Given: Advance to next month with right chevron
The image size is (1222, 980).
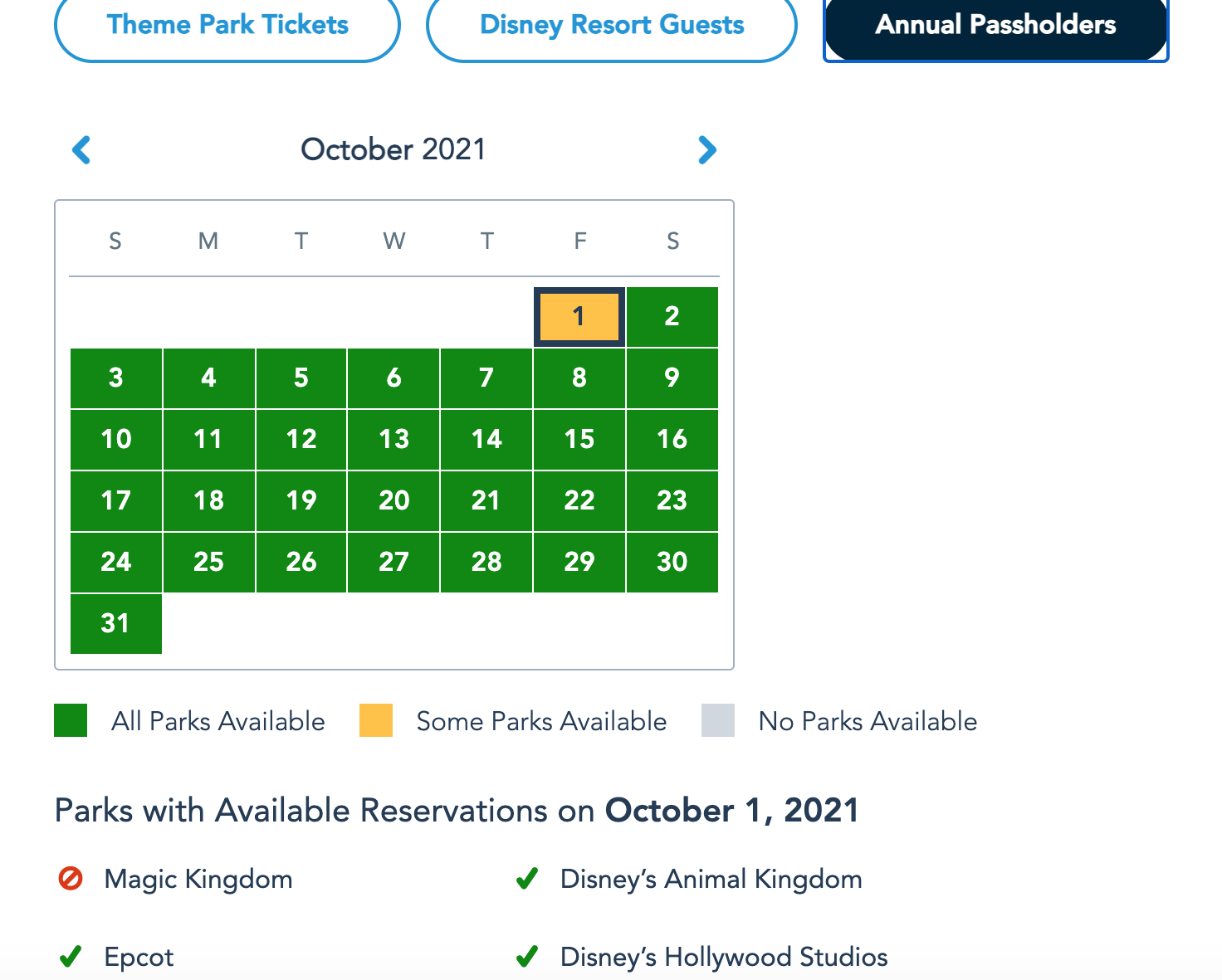Looking at the screenshot, I should [x=707, y=150].
